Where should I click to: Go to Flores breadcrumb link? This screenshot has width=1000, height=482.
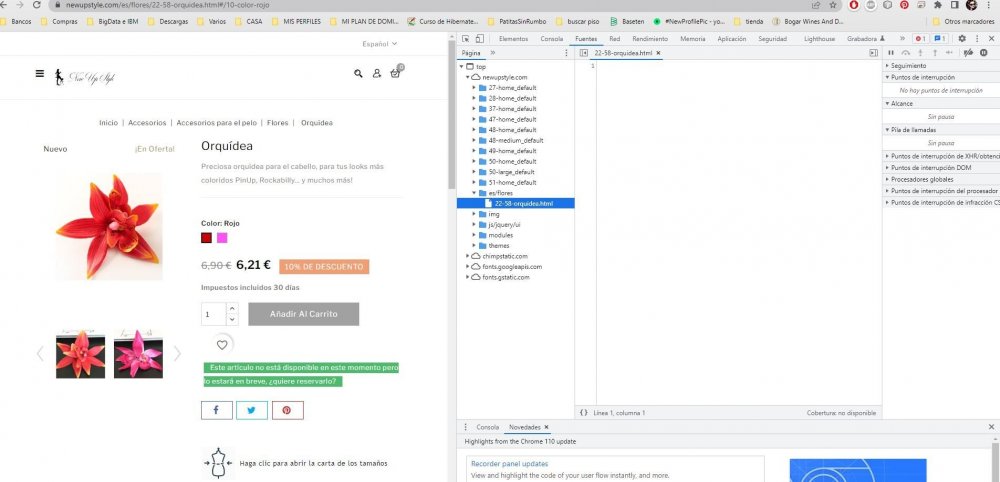pos(277,122)
